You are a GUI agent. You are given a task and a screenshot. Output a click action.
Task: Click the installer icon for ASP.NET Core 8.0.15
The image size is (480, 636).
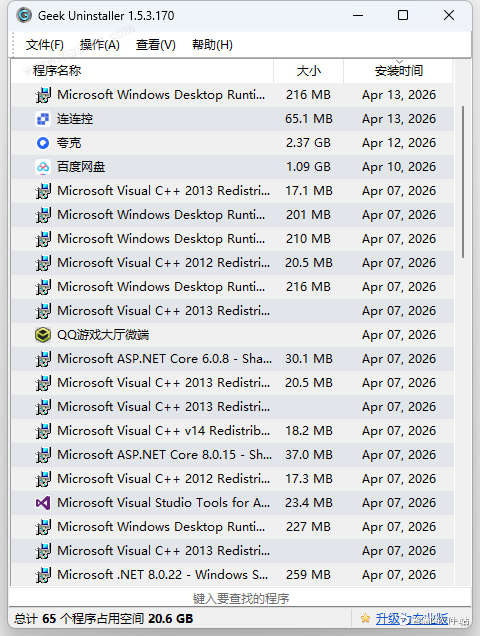43,455
